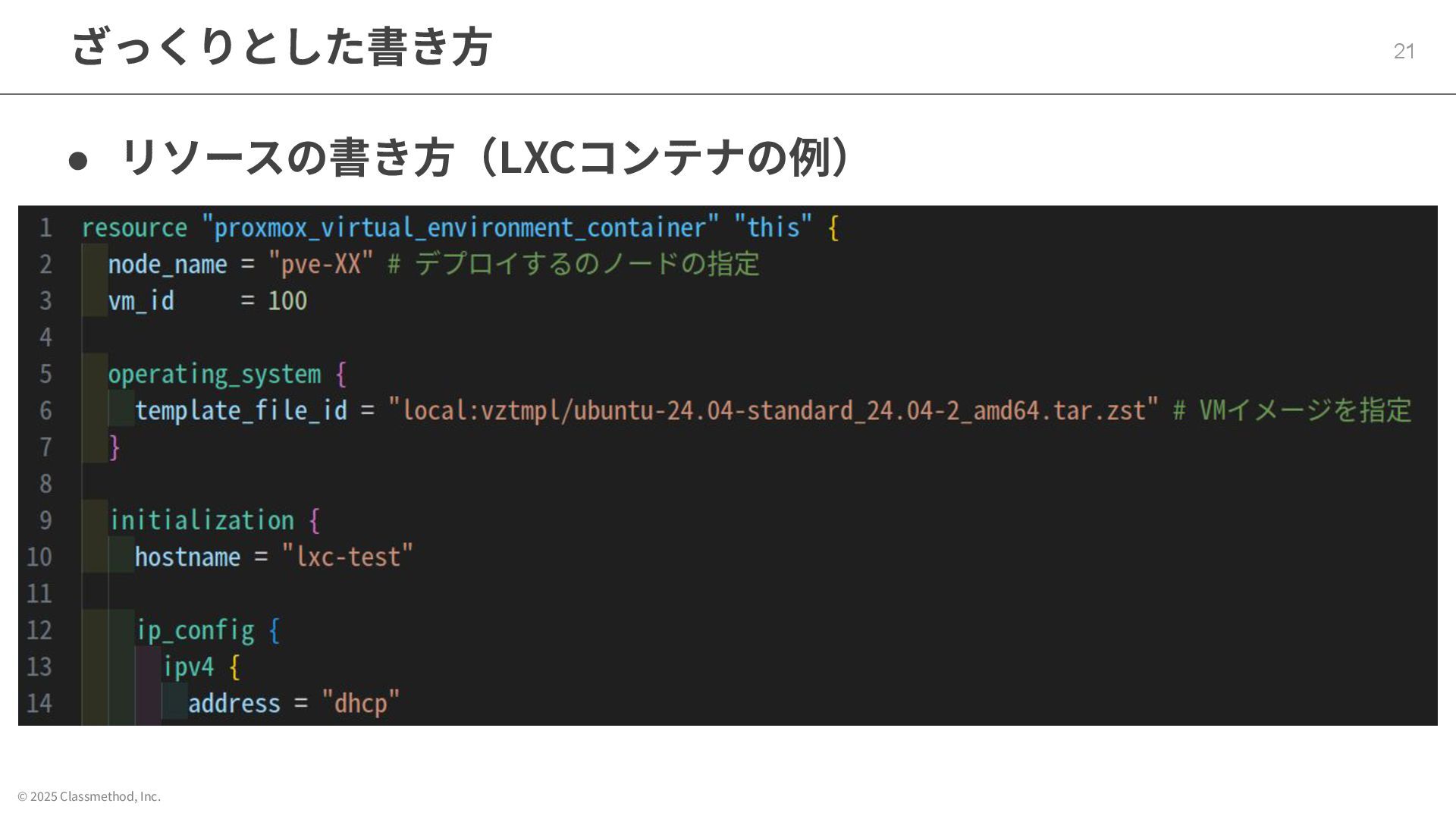Image resolution: width=1456 pixels, height=819 pixels.
Task: Click the "this" resource name string
Action: pyautogui.click(x=773, y=227)
